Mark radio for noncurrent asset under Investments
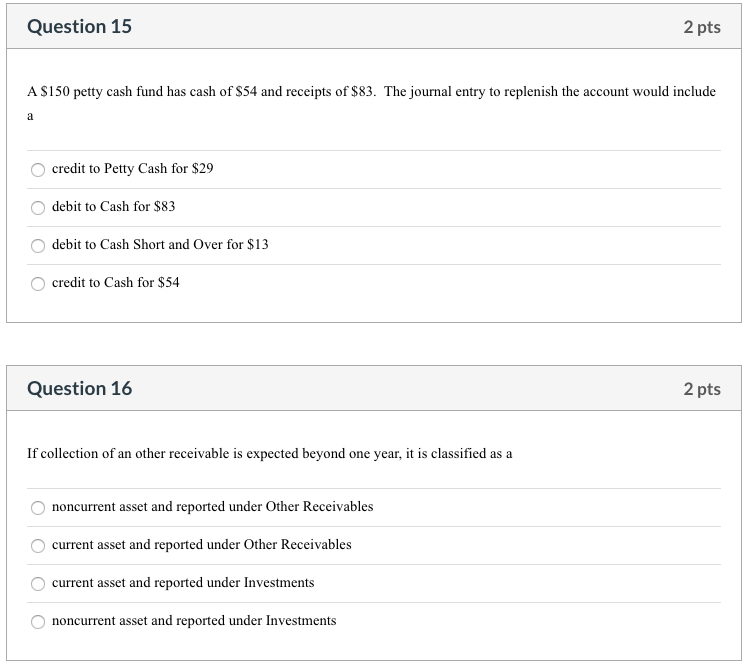 (38, 621)
